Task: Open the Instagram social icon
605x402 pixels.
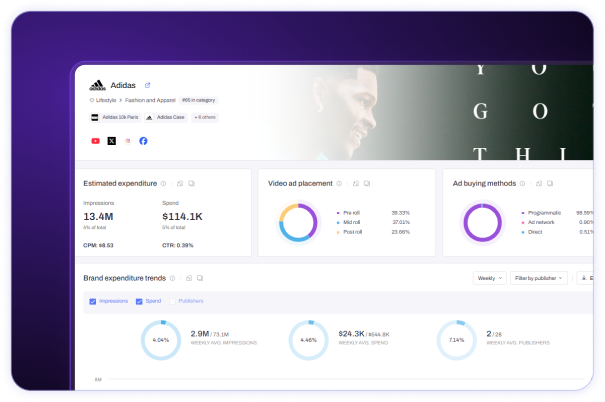Action: [x=128, y=141]
